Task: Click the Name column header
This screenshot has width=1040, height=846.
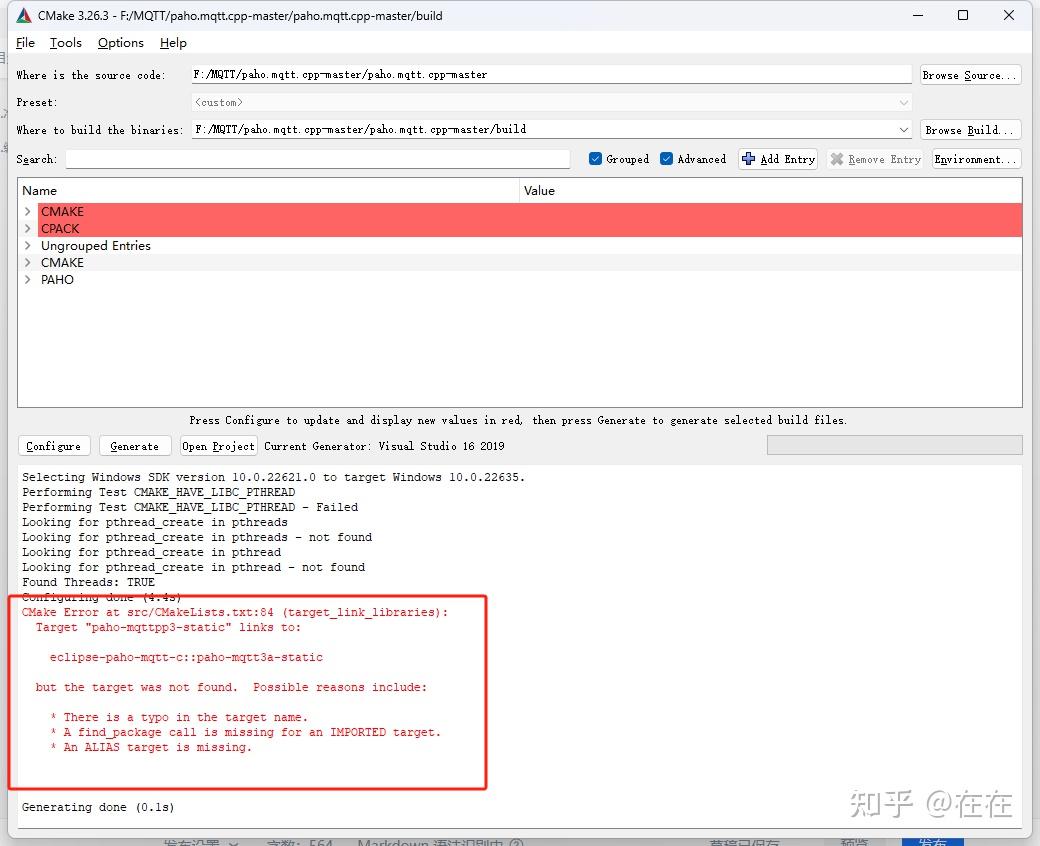Action: (x=269, y=191)
